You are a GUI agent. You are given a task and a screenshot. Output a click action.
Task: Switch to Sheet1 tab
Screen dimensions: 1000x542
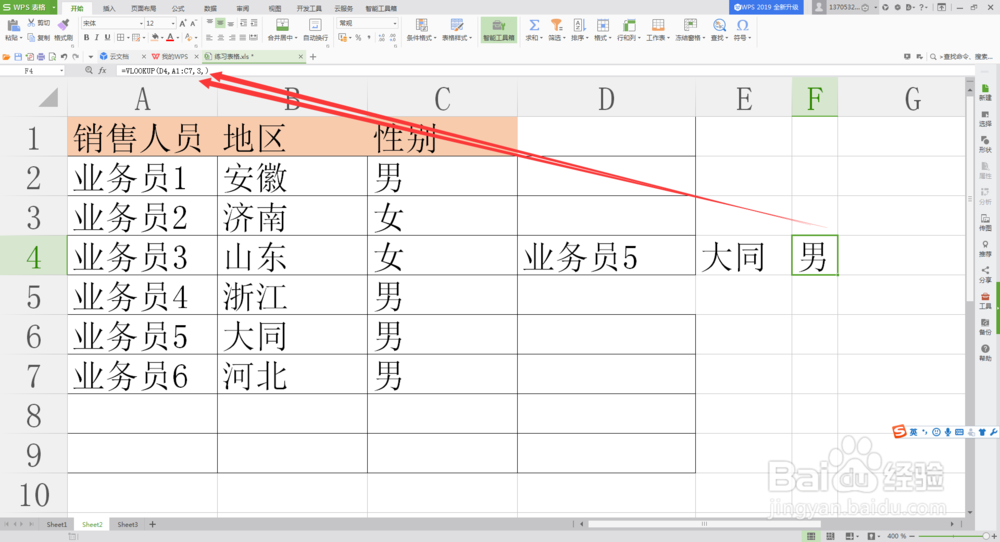click(x=57, y=524)
